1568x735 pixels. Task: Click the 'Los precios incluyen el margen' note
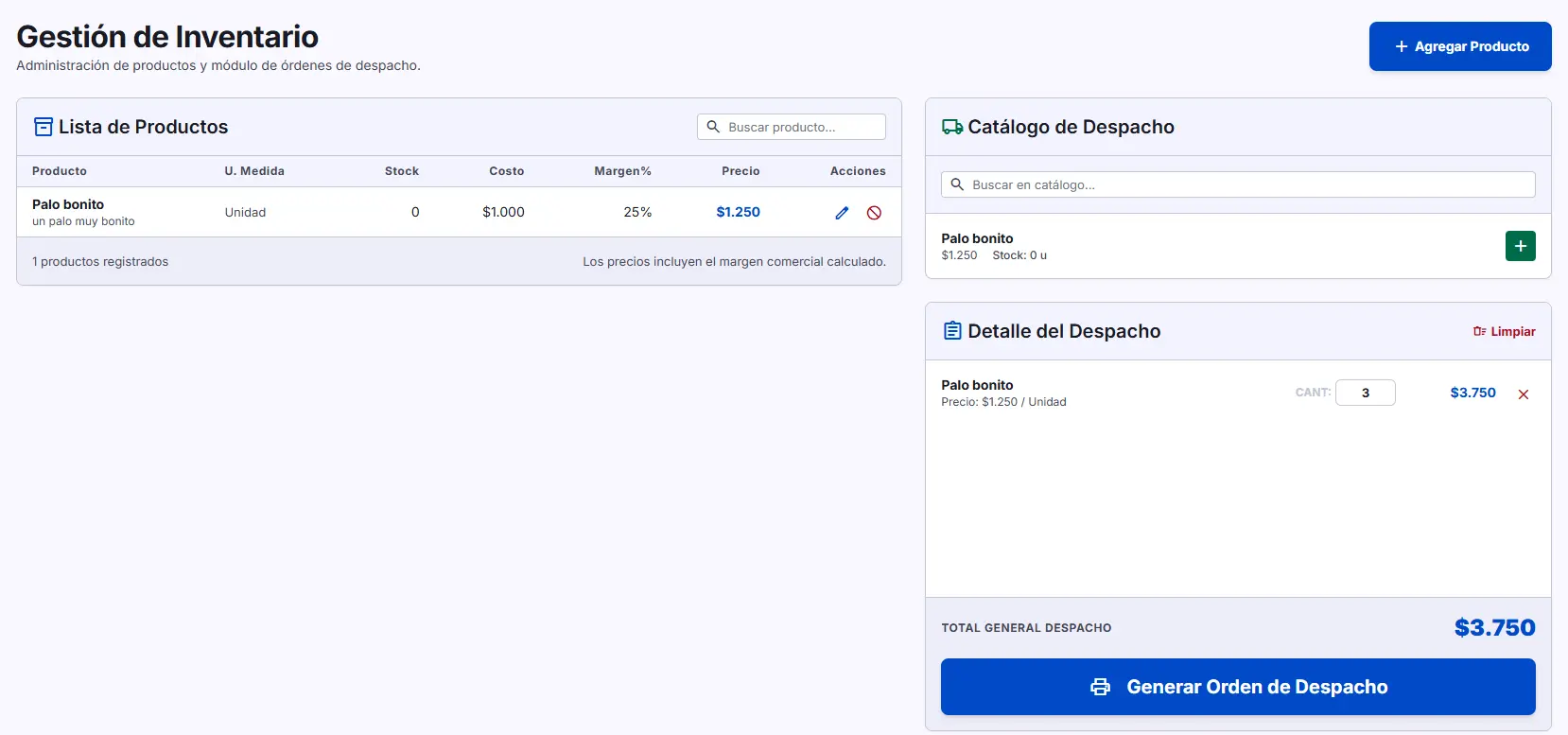tap(734, 262)
